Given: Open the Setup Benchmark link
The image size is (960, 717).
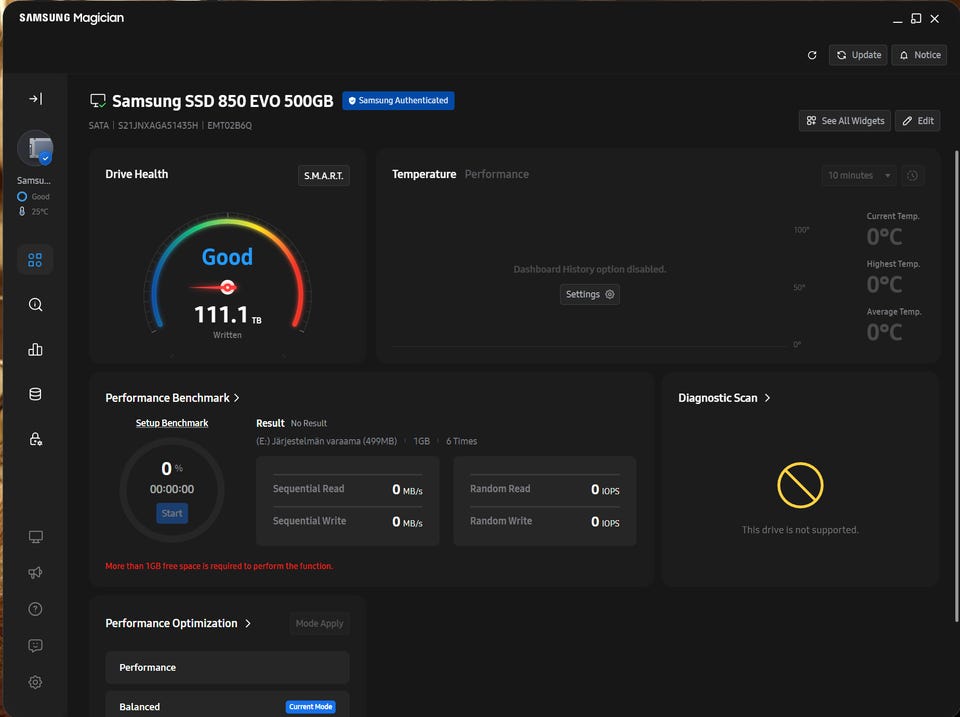Looking at the screenshot, I should coord(172,423).
